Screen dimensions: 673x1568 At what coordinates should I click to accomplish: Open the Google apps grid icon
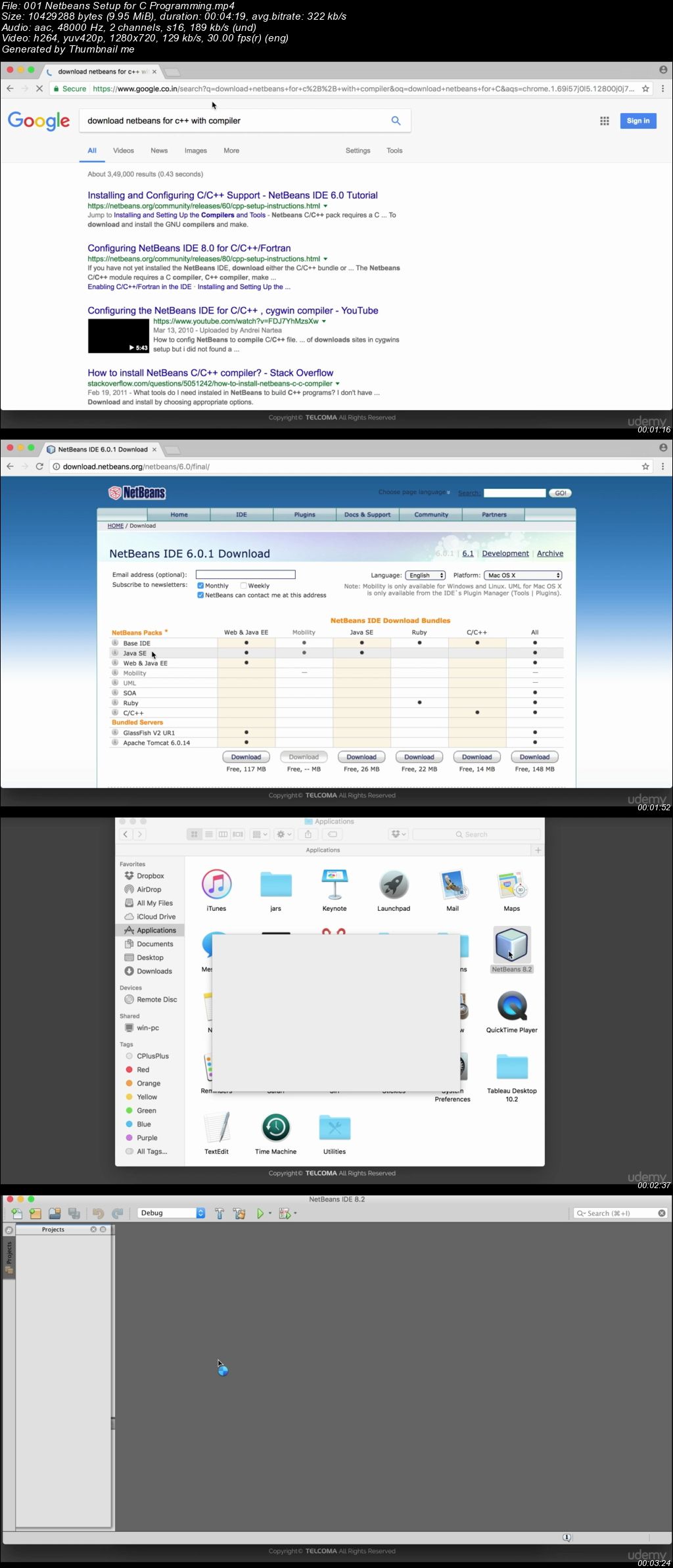point(605,121)
